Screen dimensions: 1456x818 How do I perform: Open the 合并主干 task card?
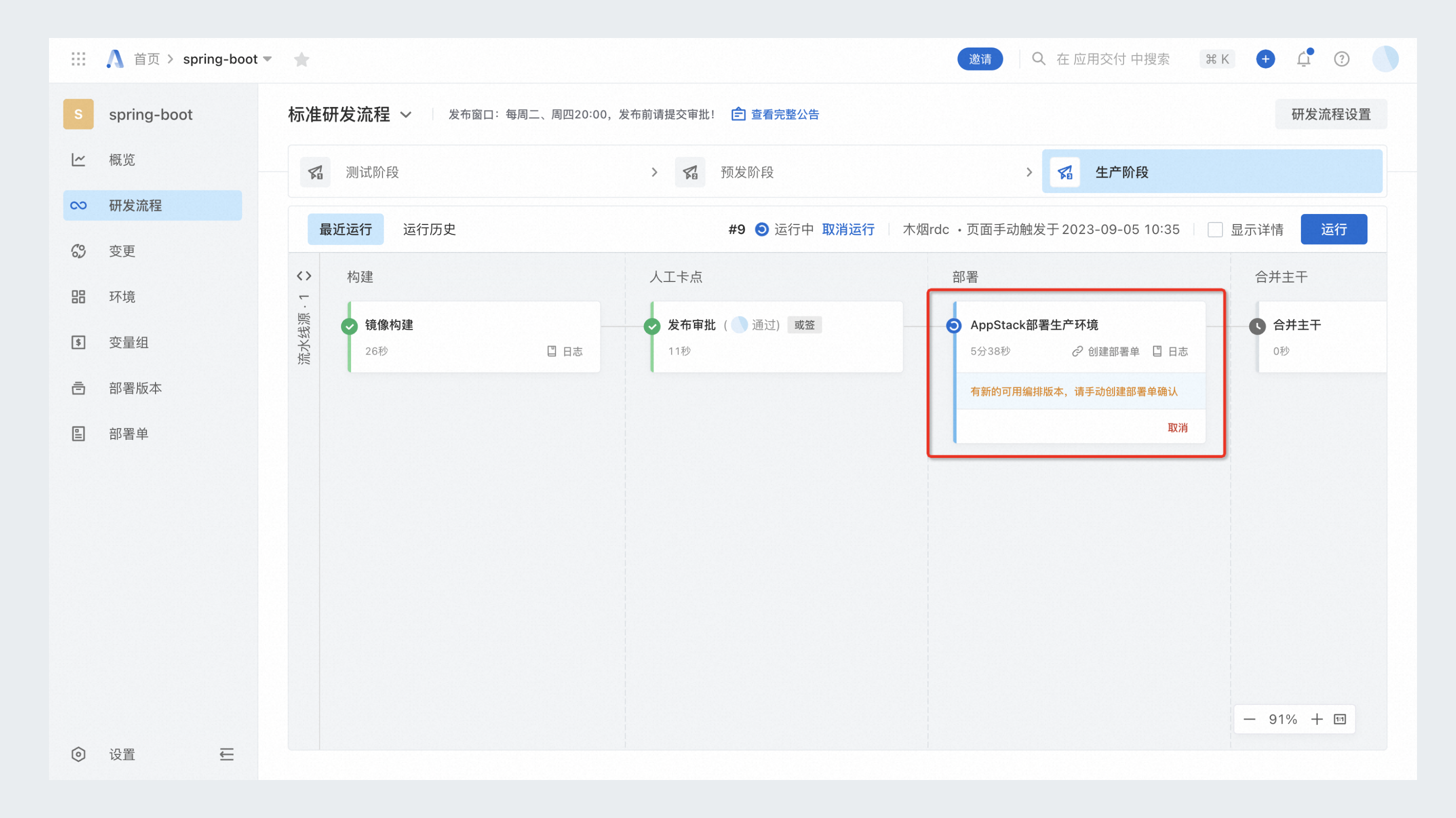coord(1321,336)
